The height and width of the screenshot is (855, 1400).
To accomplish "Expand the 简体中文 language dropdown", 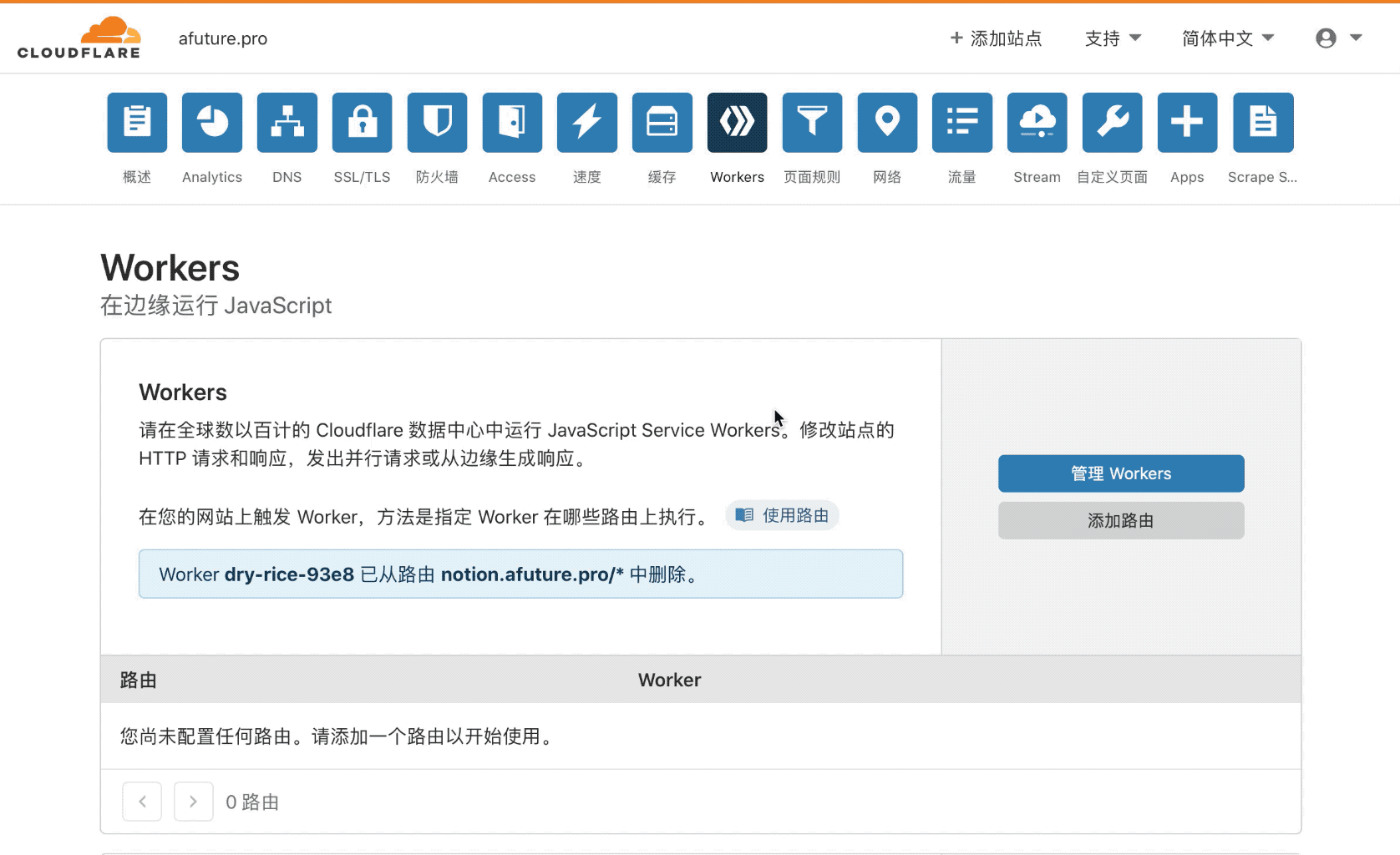I will [x=1228, y=38].
